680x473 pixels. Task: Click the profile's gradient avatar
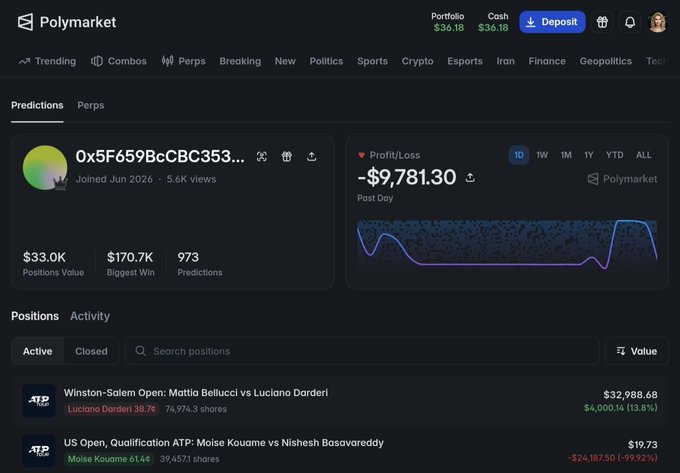[45, 168]
